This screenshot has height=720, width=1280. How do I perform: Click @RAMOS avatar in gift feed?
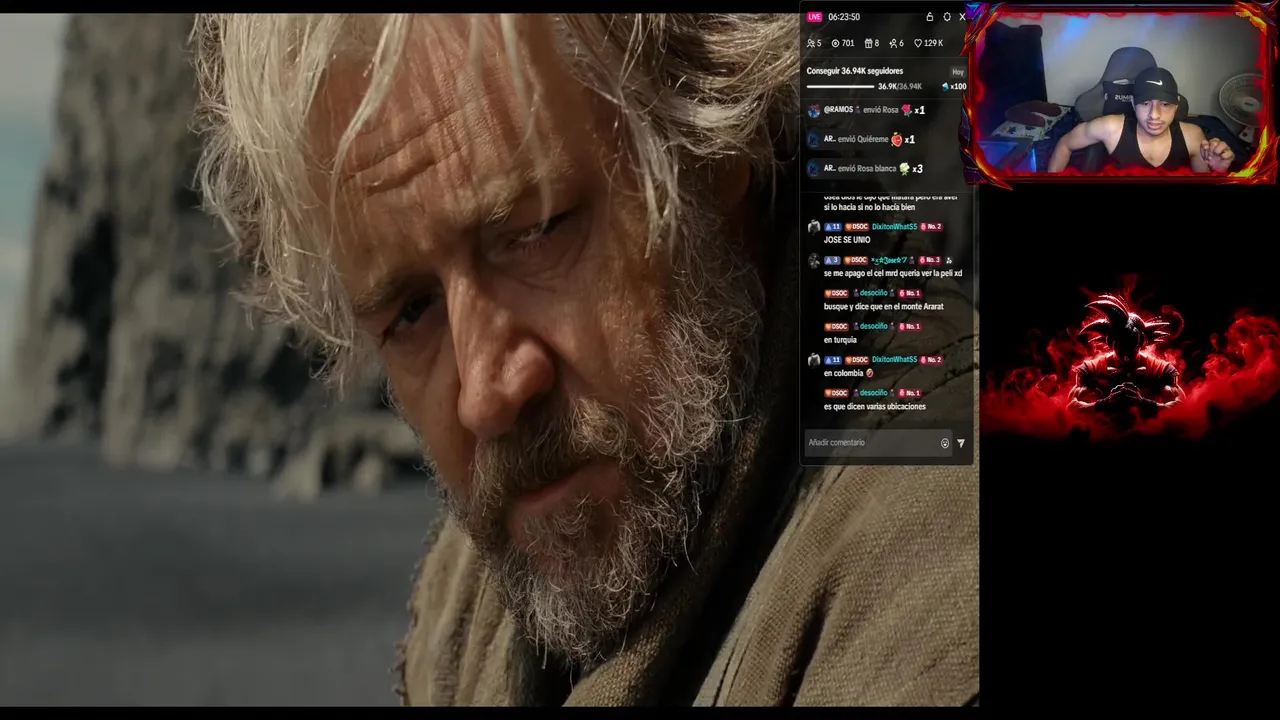(x=814, y=110)
